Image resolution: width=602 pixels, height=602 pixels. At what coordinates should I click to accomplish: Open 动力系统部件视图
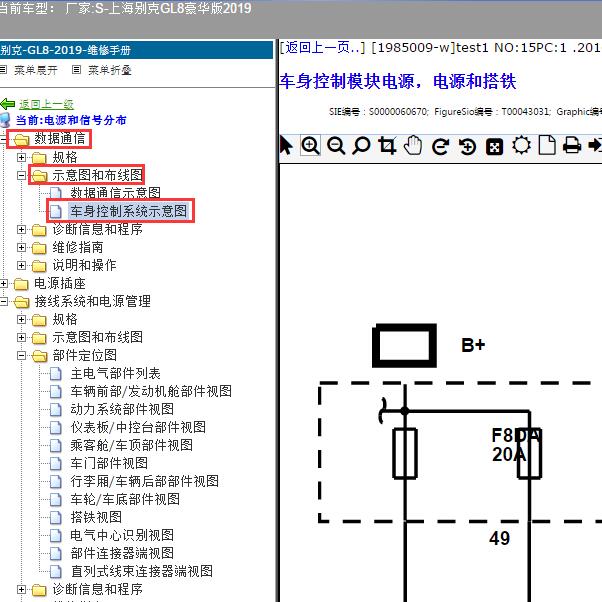pos(122,409)
